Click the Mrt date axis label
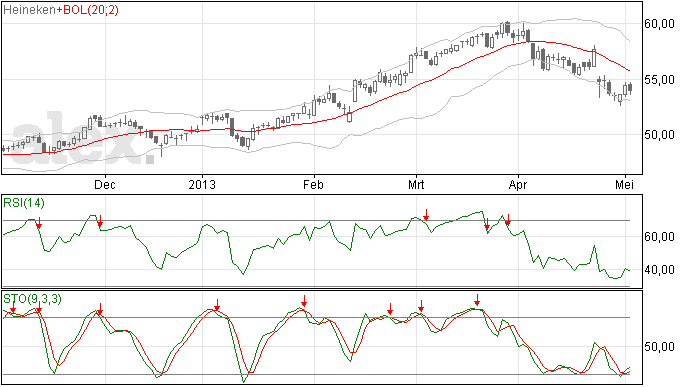The image size is (690, 387). click(416, 184)
